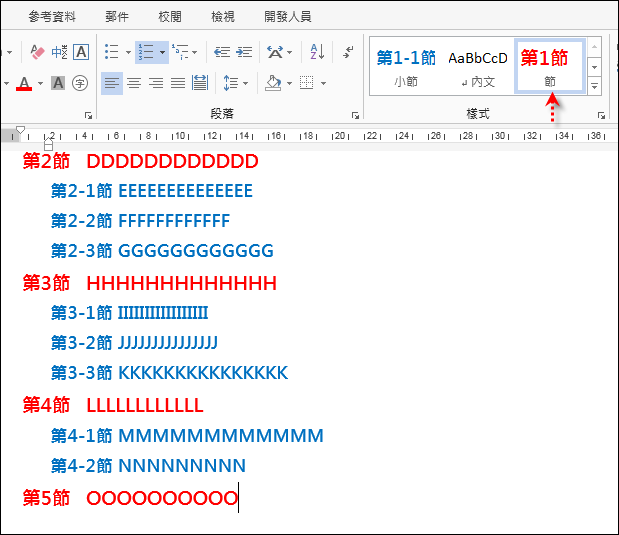Open shading color dropdown arrow

pos(289,83)
